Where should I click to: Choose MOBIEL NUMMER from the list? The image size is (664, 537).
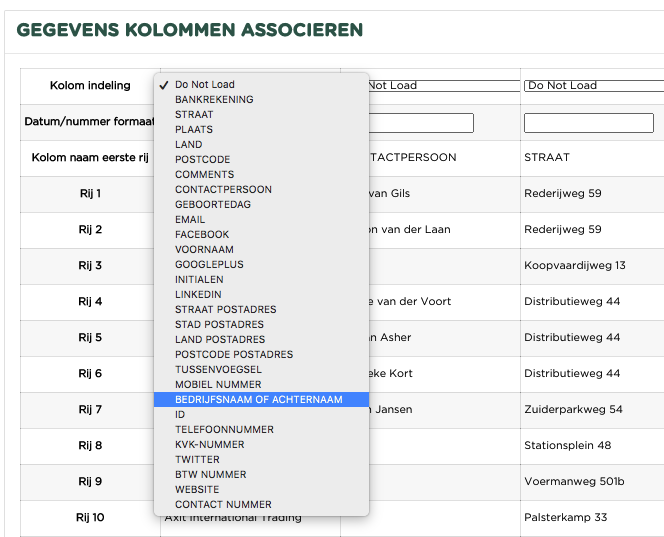pyautogui.click(x=218, y=385)
